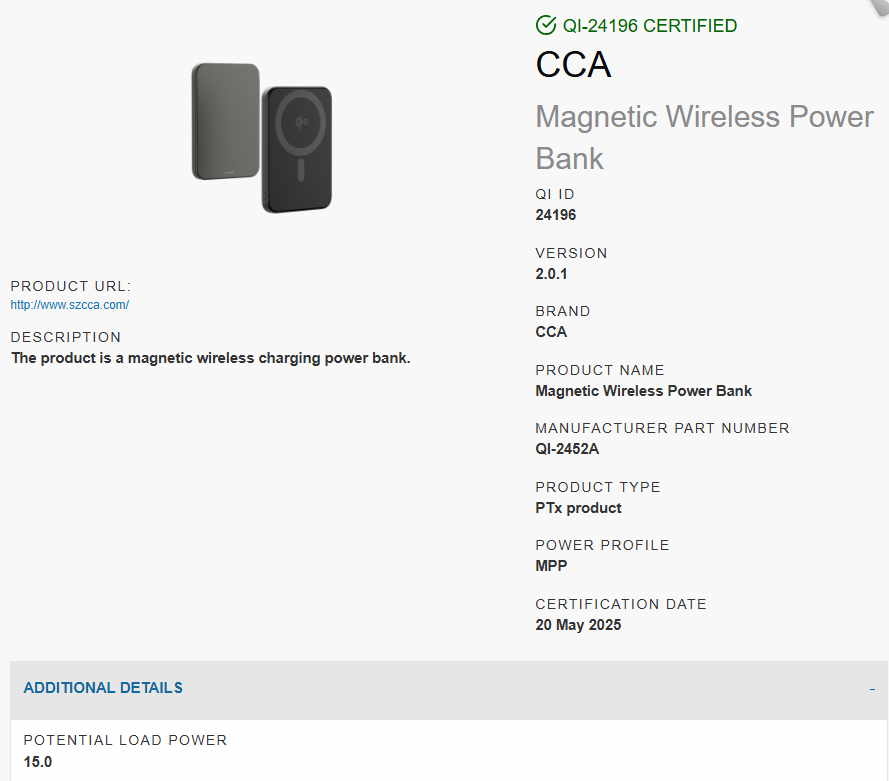
Task: Click the power bank product image
Action: pyautogui.click(x=262, y=138)
